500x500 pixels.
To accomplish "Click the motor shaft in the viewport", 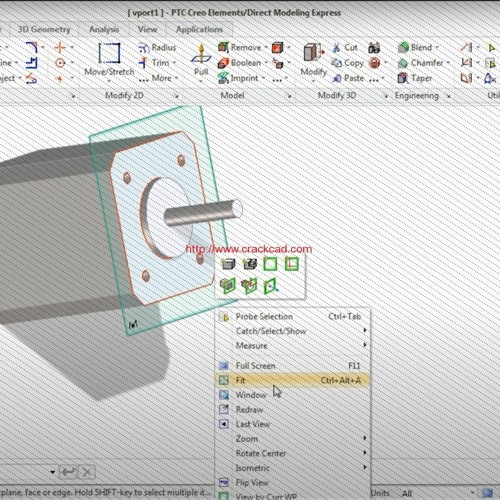I will (203, 212).
